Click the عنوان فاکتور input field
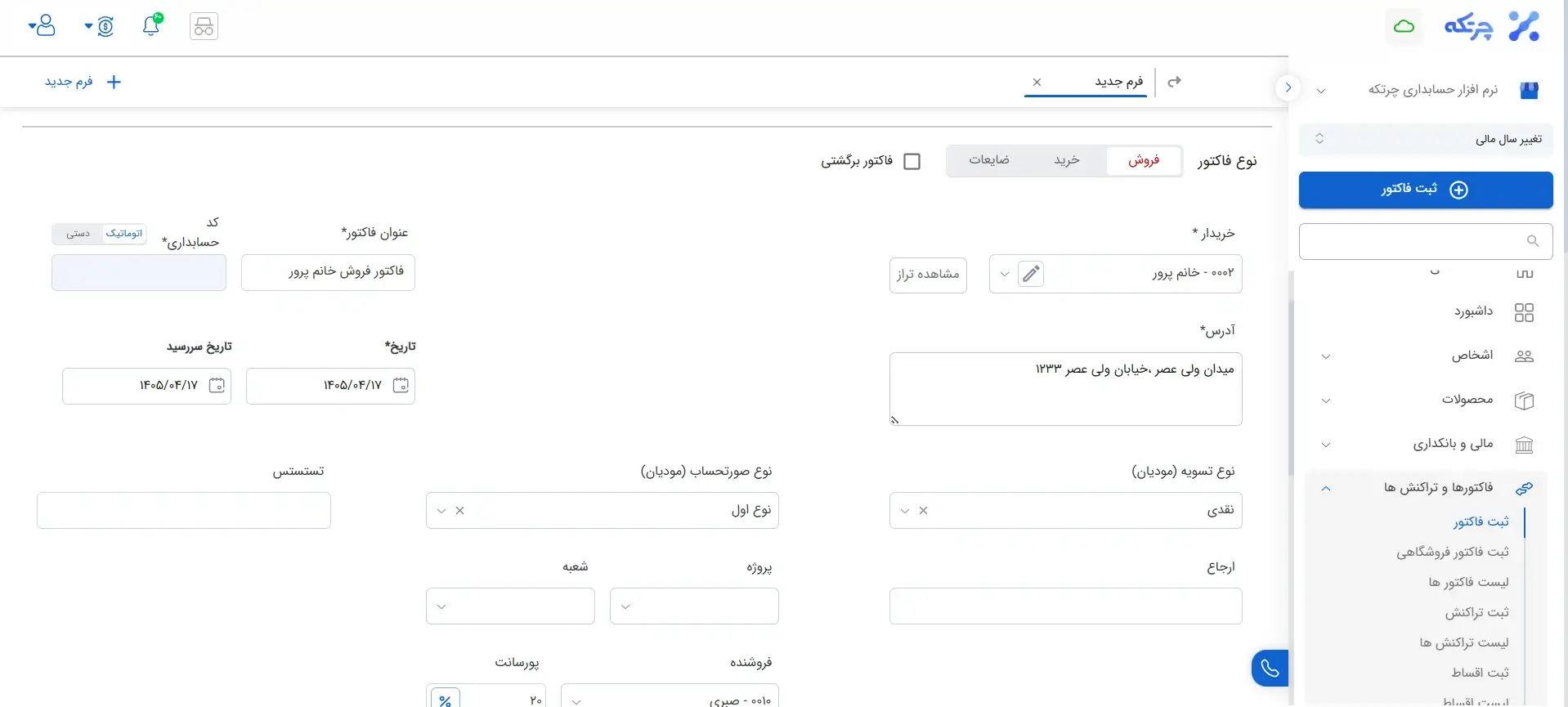Screen dimensions: 1568x707 (x=328, y=272)
